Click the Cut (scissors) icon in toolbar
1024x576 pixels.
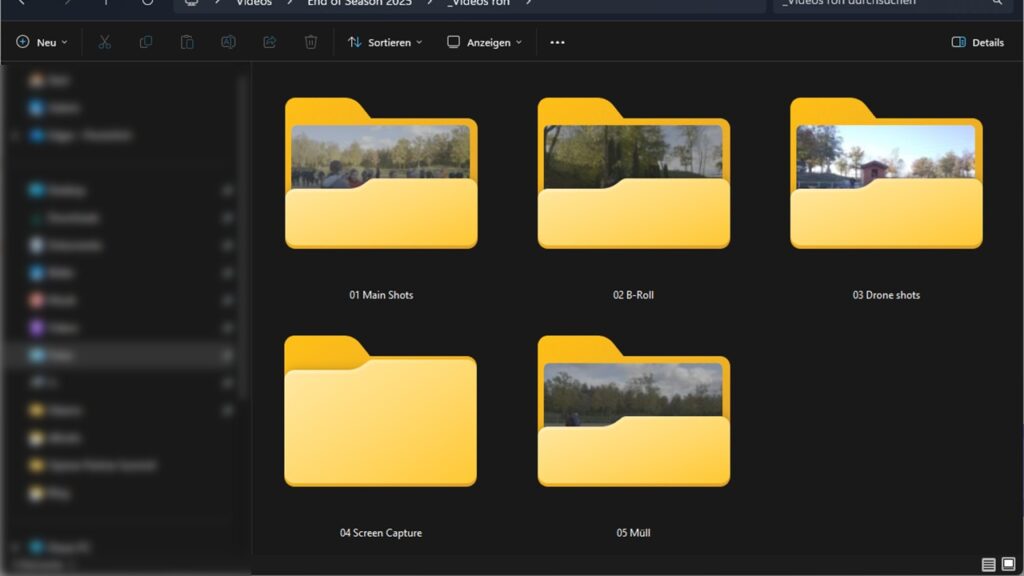coord(104,42)
